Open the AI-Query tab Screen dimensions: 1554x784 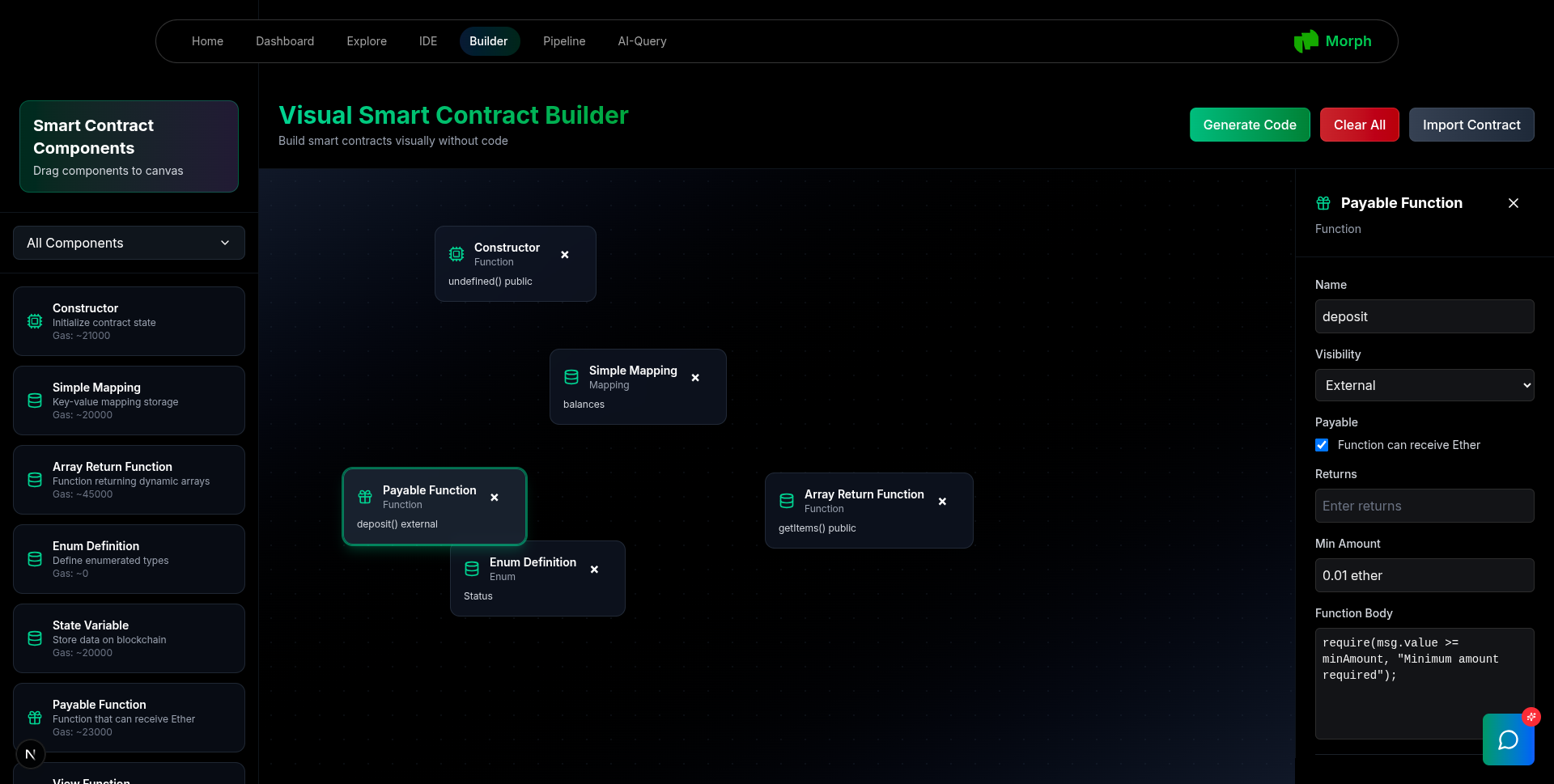pos(642,41)
